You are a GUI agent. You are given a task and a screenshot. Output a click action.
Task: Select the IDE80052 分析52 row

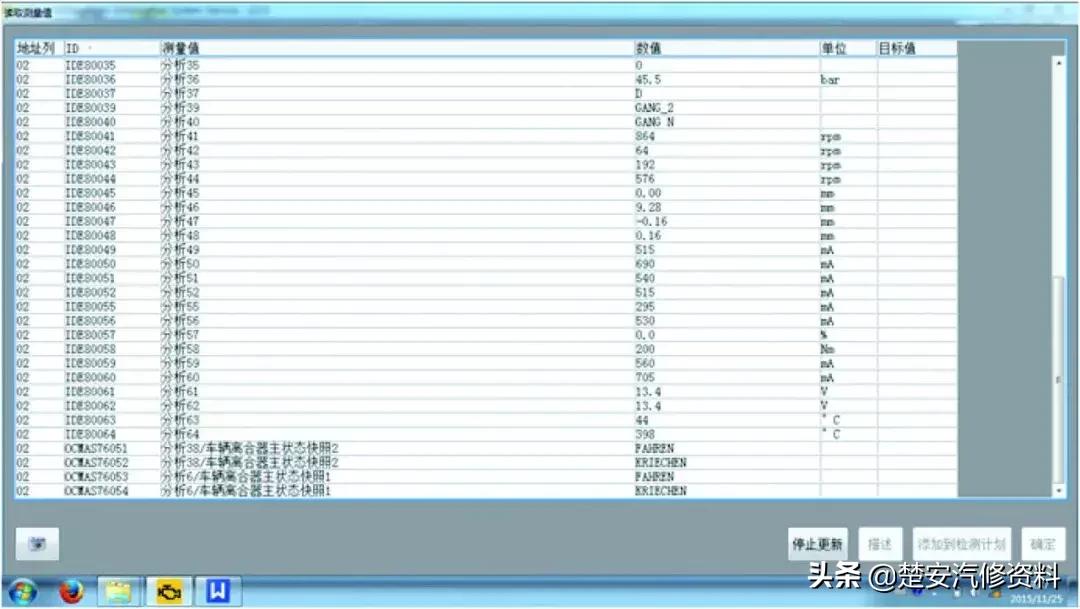click(486, 292)
